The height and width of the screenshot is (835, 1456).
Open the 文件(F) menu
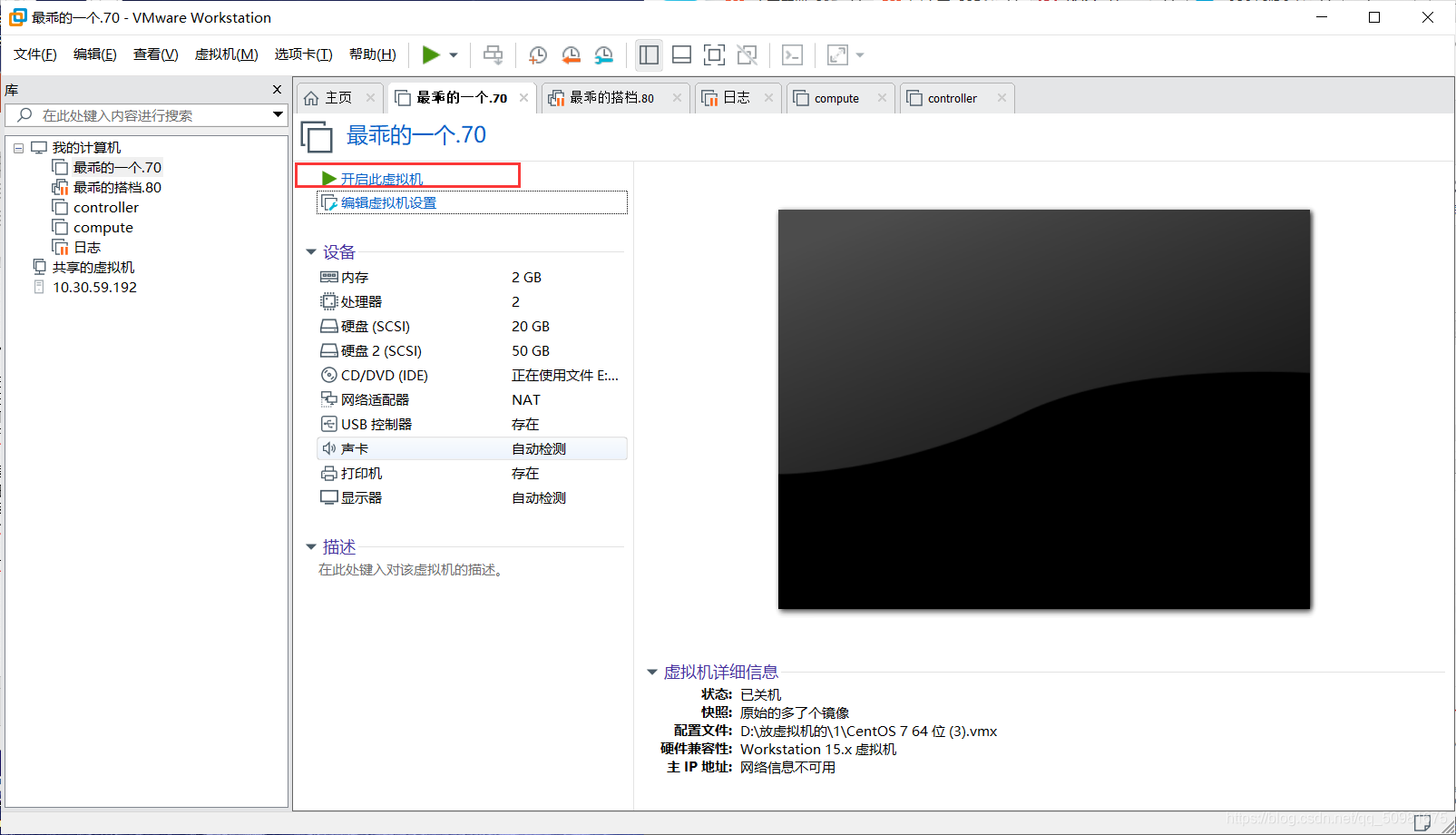pyautogui.click(x=35, y=54)
